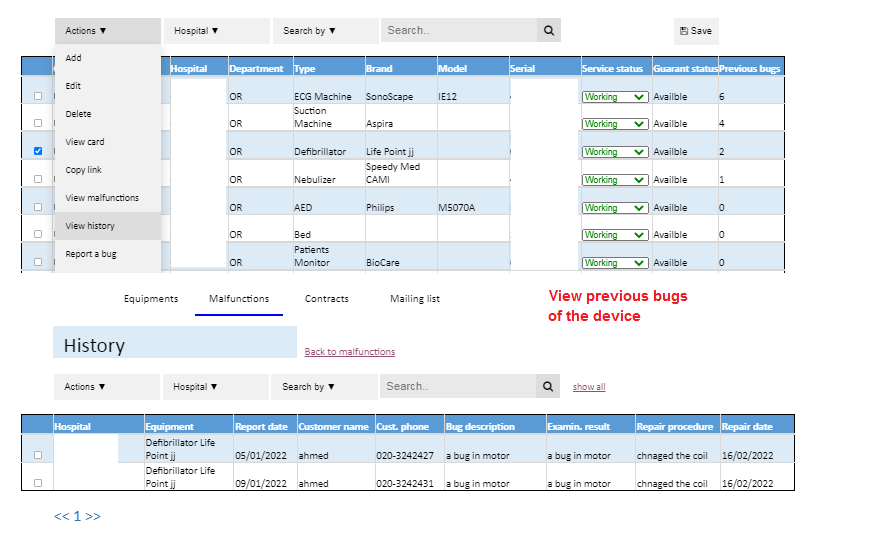Uncheck the Defibrillator row checkbox
Viewport: 871px width, 536px height.
coord(38,151)
